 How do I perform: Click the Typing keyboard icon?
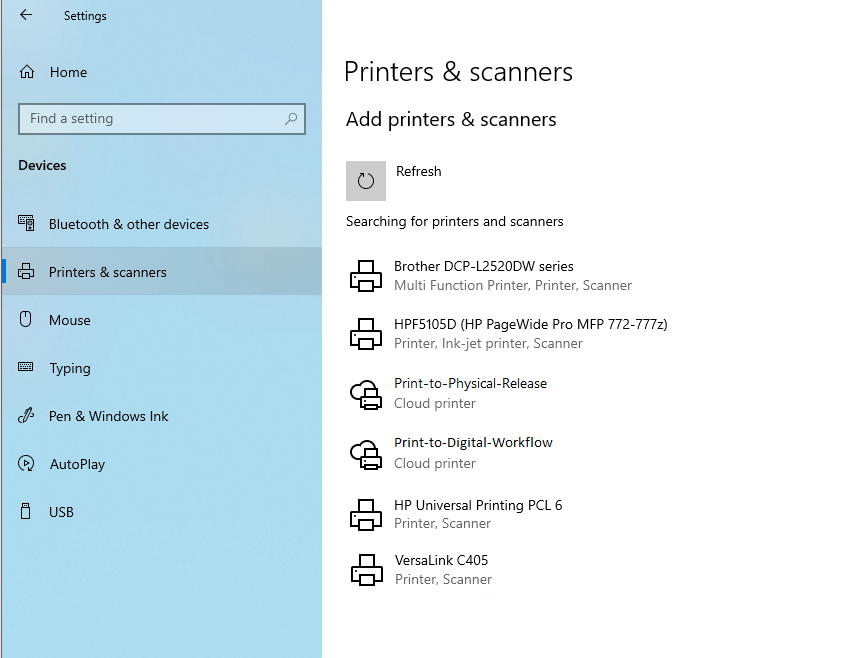tap(26, 367)
